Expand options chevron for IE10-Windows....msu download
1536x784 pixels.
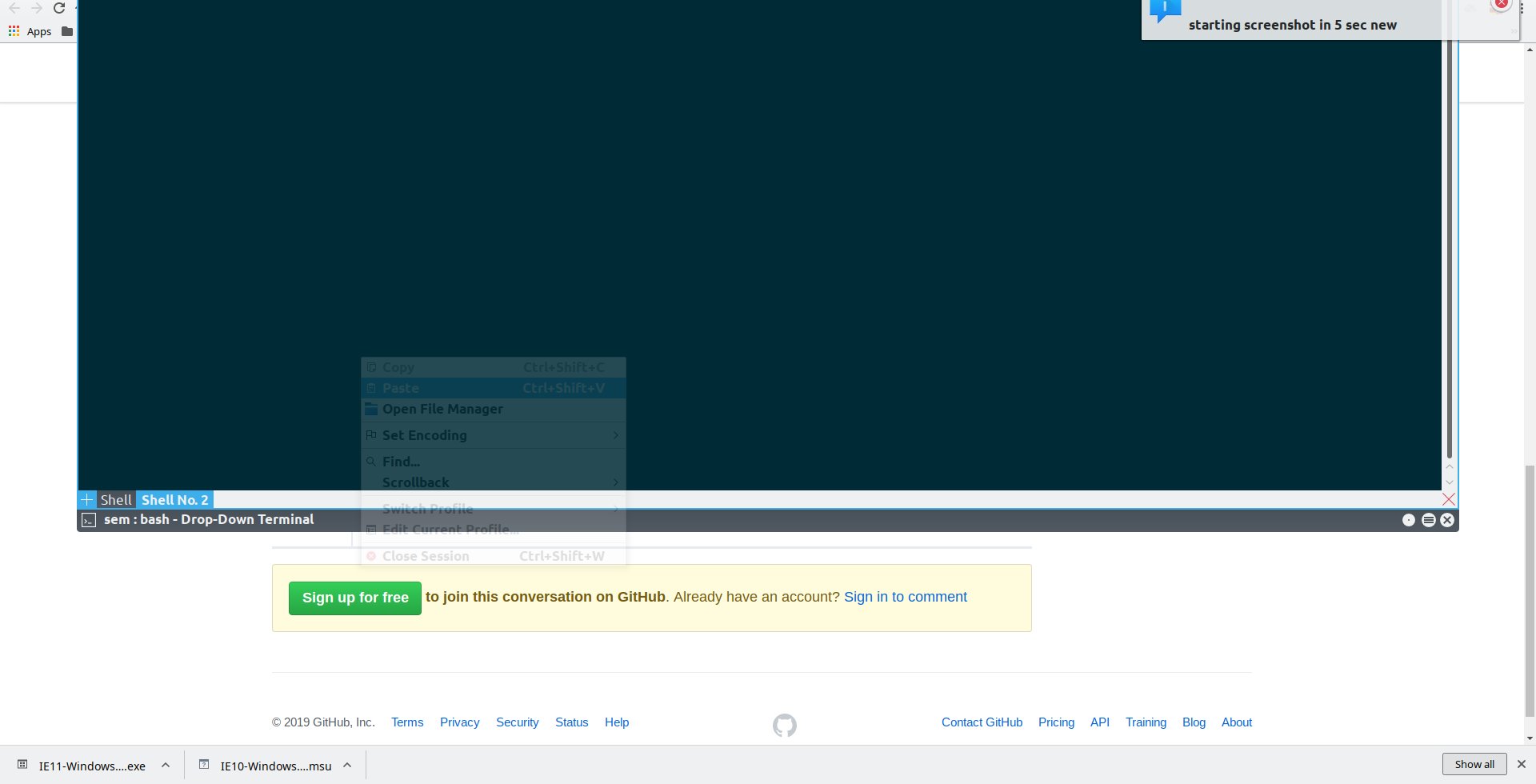(347, 765)
